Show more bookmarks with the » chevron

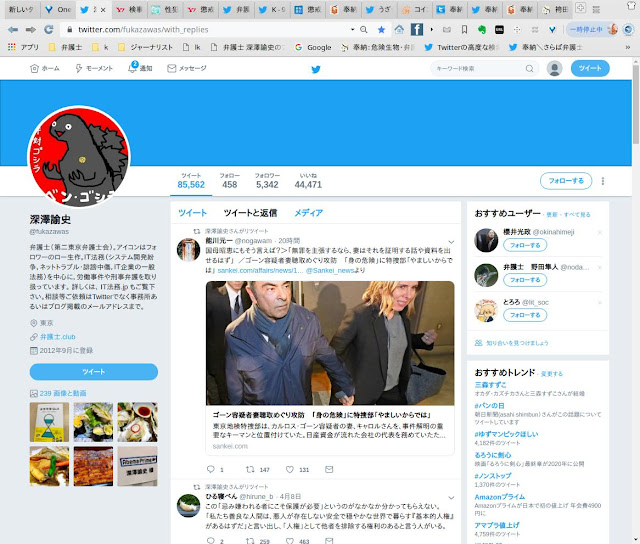pyautogui.click(x=628, y=47)
